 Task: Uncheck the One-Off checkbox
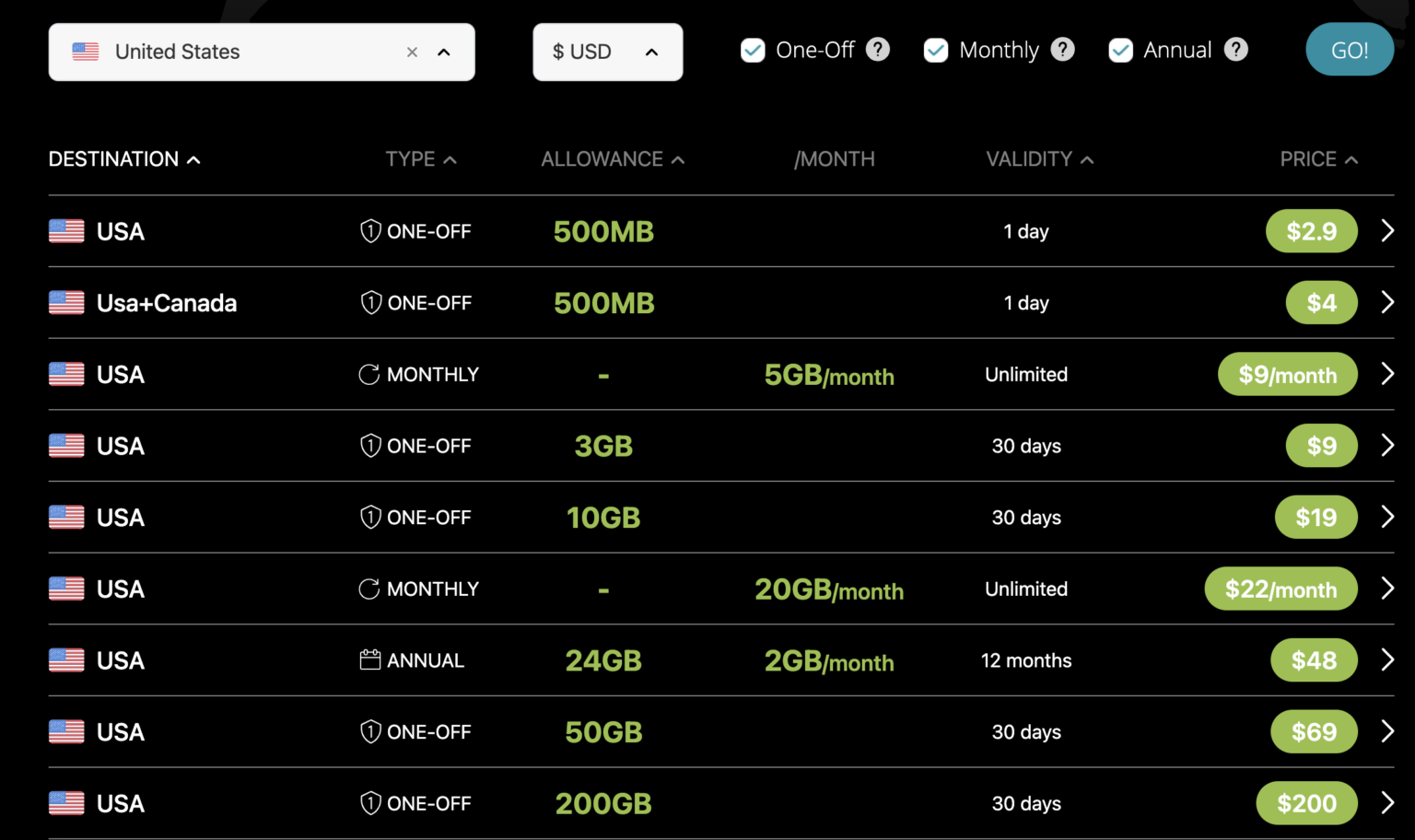[753, 51]
